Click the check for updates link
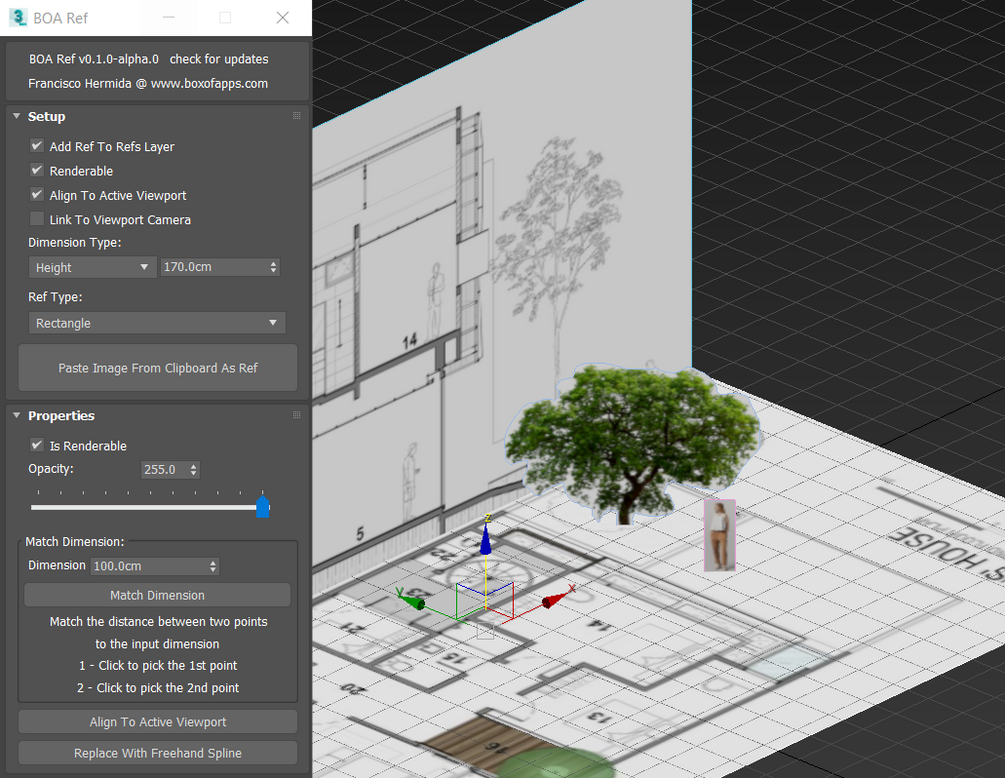The height and width of the screenshot is (778, 1005). [219, 59]
